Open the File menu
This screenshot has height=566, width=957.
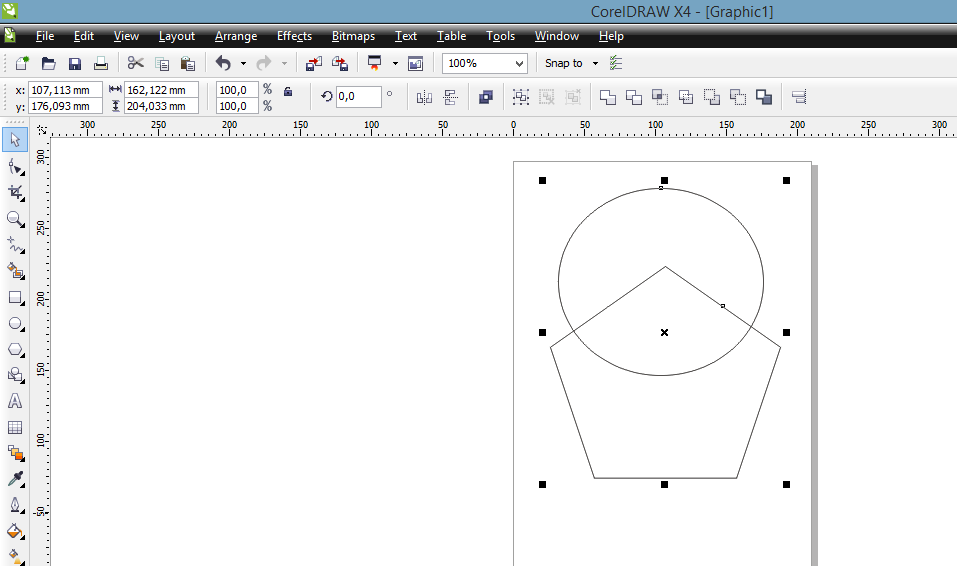(45, 36)
